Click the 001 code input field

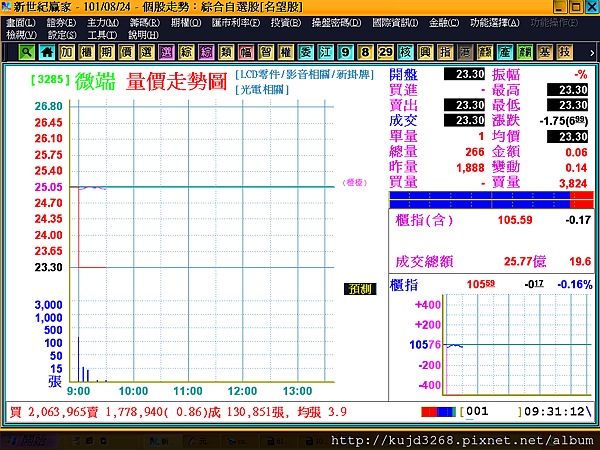click(491, 412)
